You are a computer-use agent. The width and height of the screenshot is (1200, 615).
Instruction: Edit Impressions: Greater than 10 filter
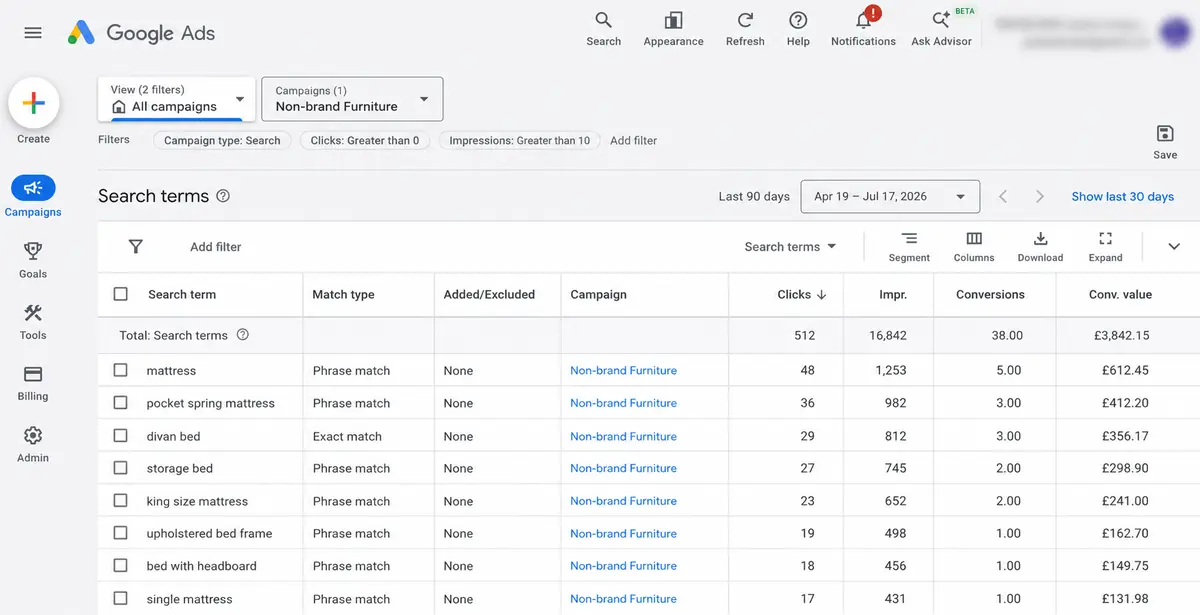click(519, 141)
